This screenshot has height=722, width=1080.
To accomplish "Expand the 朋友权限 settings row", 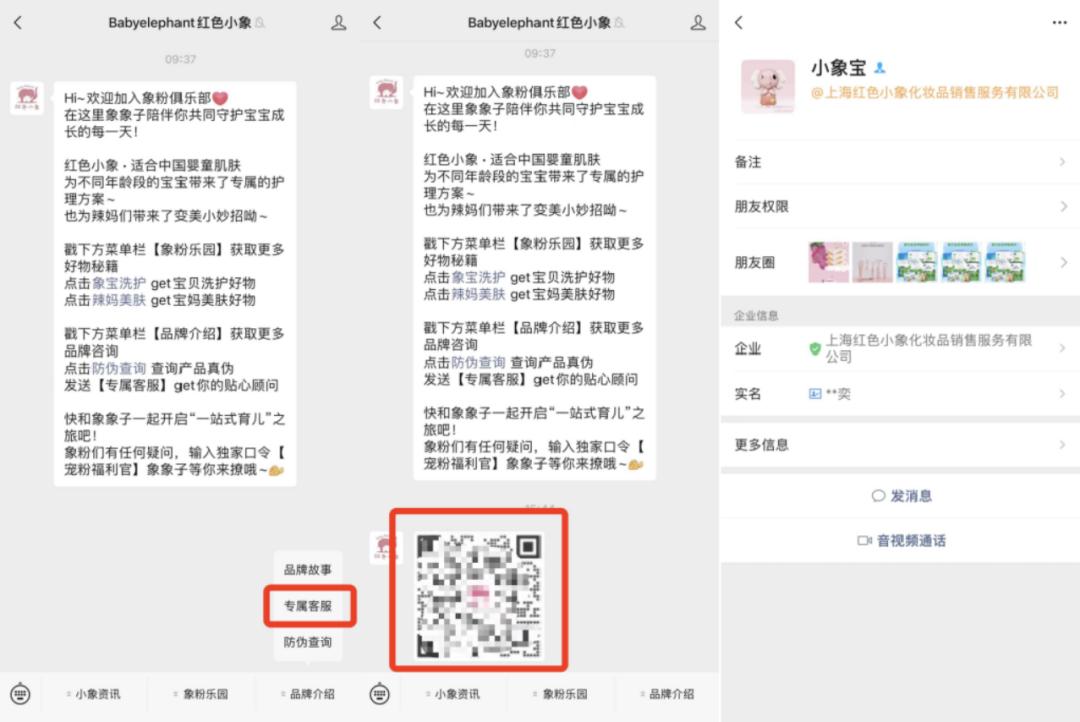I will (900, 206).
